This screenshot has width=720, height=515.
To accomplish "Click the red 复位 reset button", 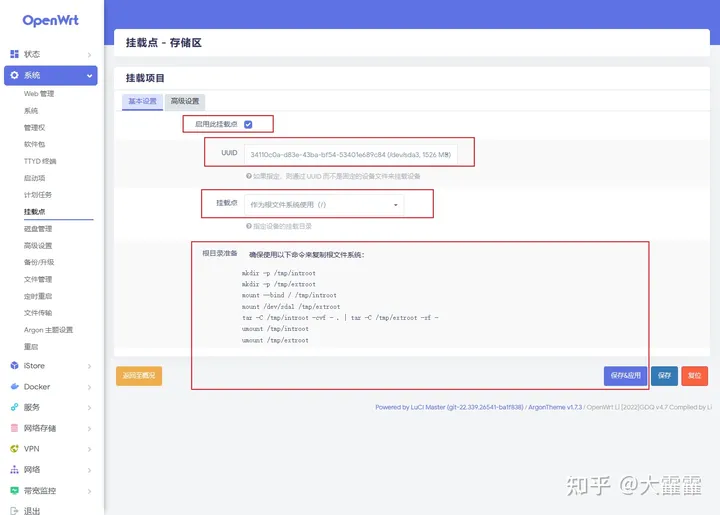I will [694, 375].
